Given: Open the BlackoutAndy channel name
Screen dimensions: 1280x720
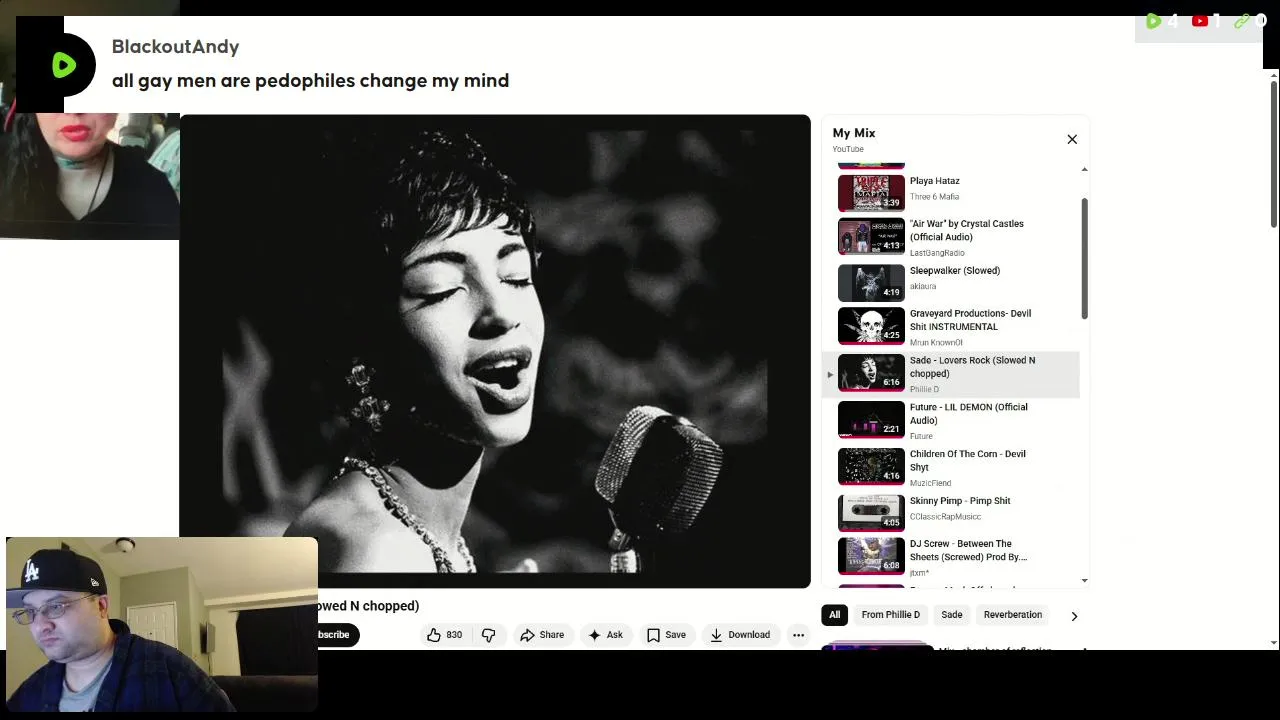Looking at the screenshot, I should click(x=175, y=47).
